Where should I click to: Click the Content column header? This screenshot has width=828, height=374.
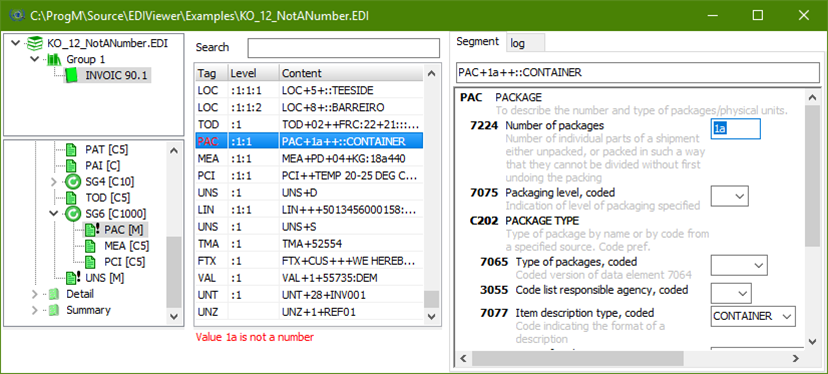point(351,73)
